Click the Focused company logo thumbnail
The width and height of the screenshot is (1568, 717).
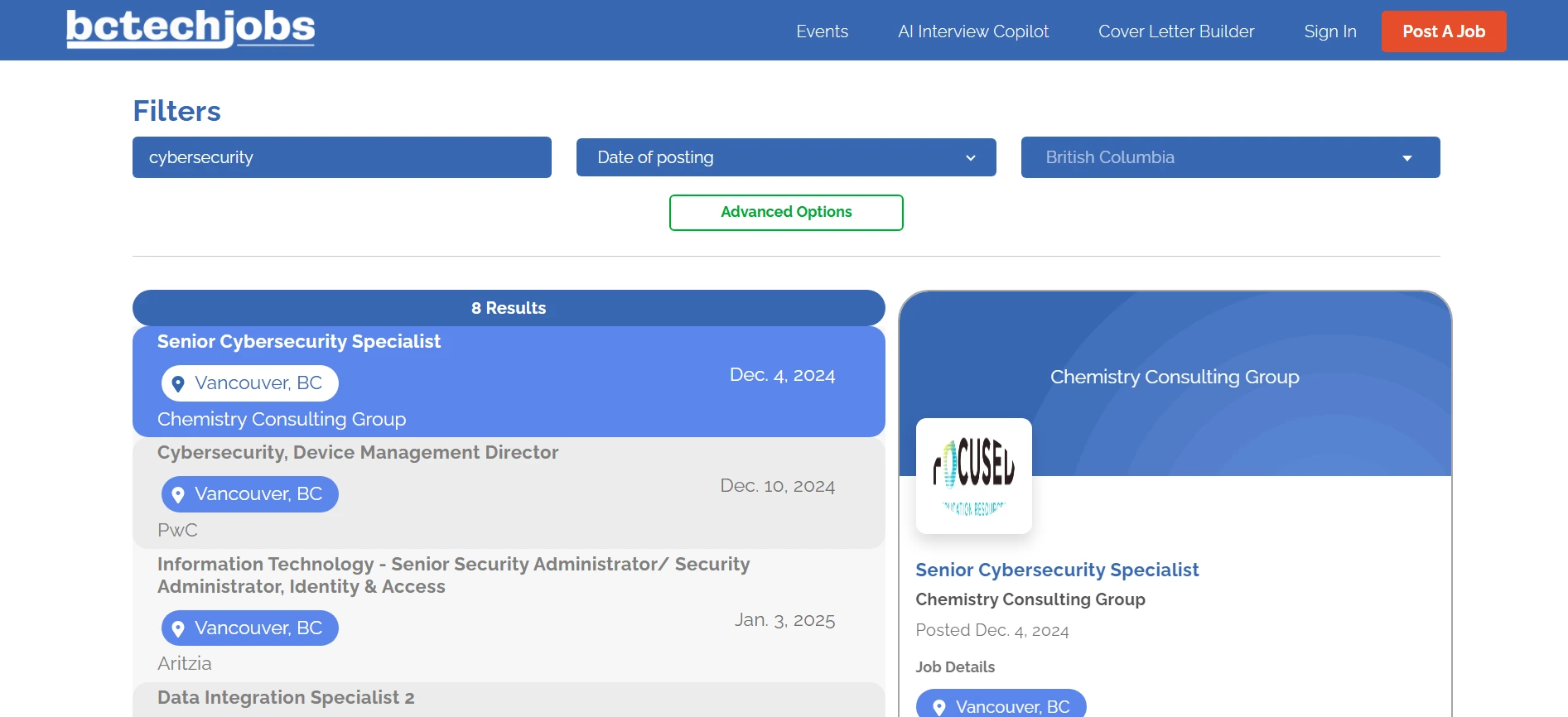(974, 476)
